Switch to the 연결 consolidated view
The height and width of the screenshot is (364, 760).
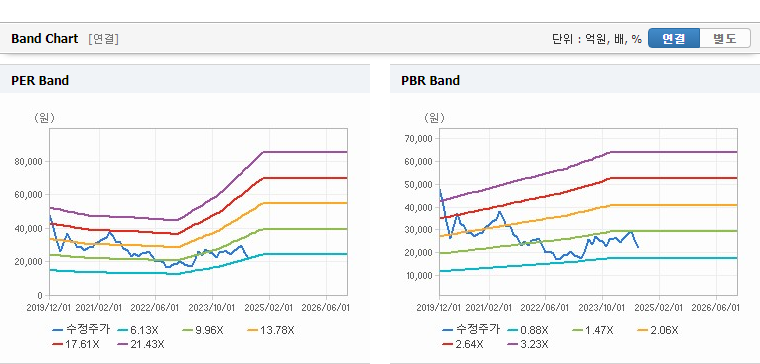pos(674,38)
